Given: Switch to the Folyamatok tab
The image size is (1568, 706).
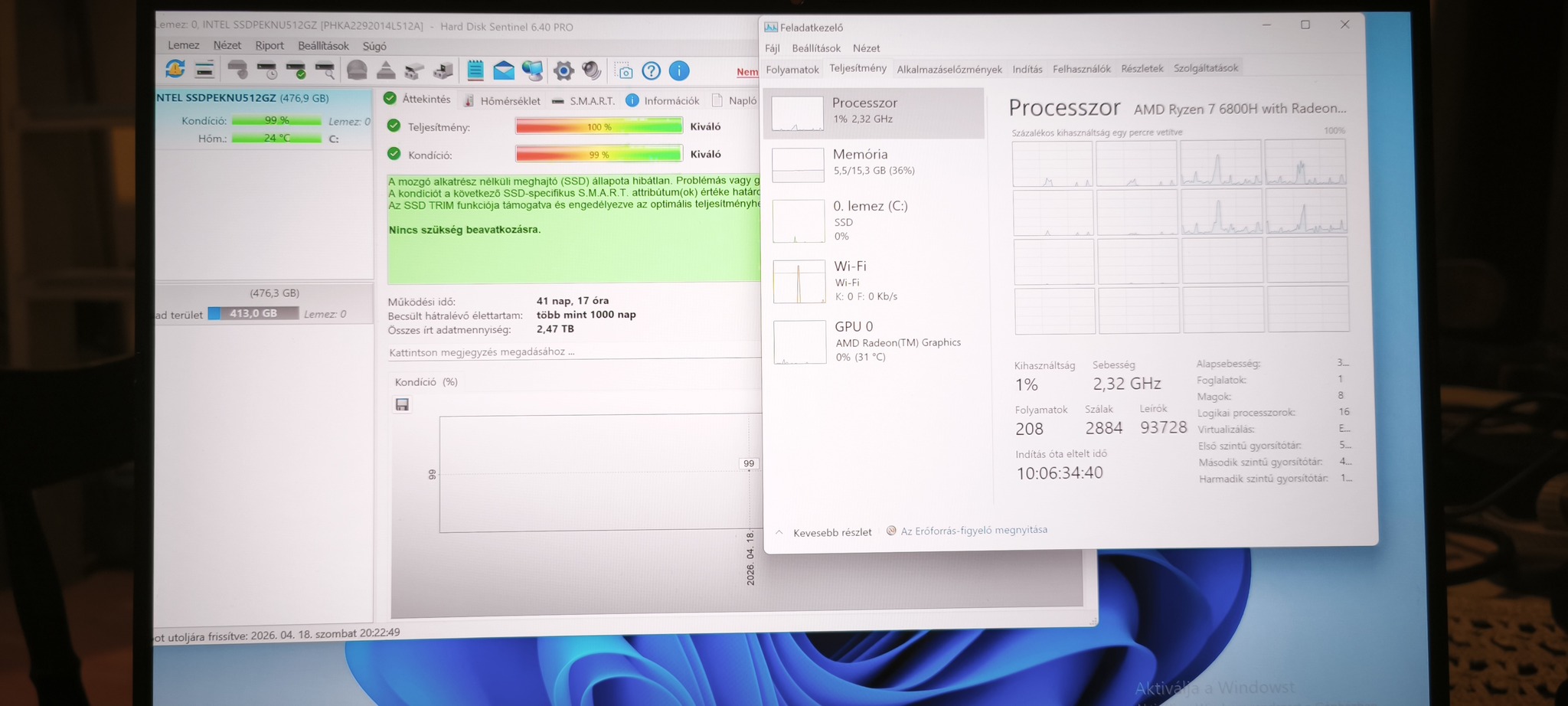Looking at the screenshot, I should (792, 70).
